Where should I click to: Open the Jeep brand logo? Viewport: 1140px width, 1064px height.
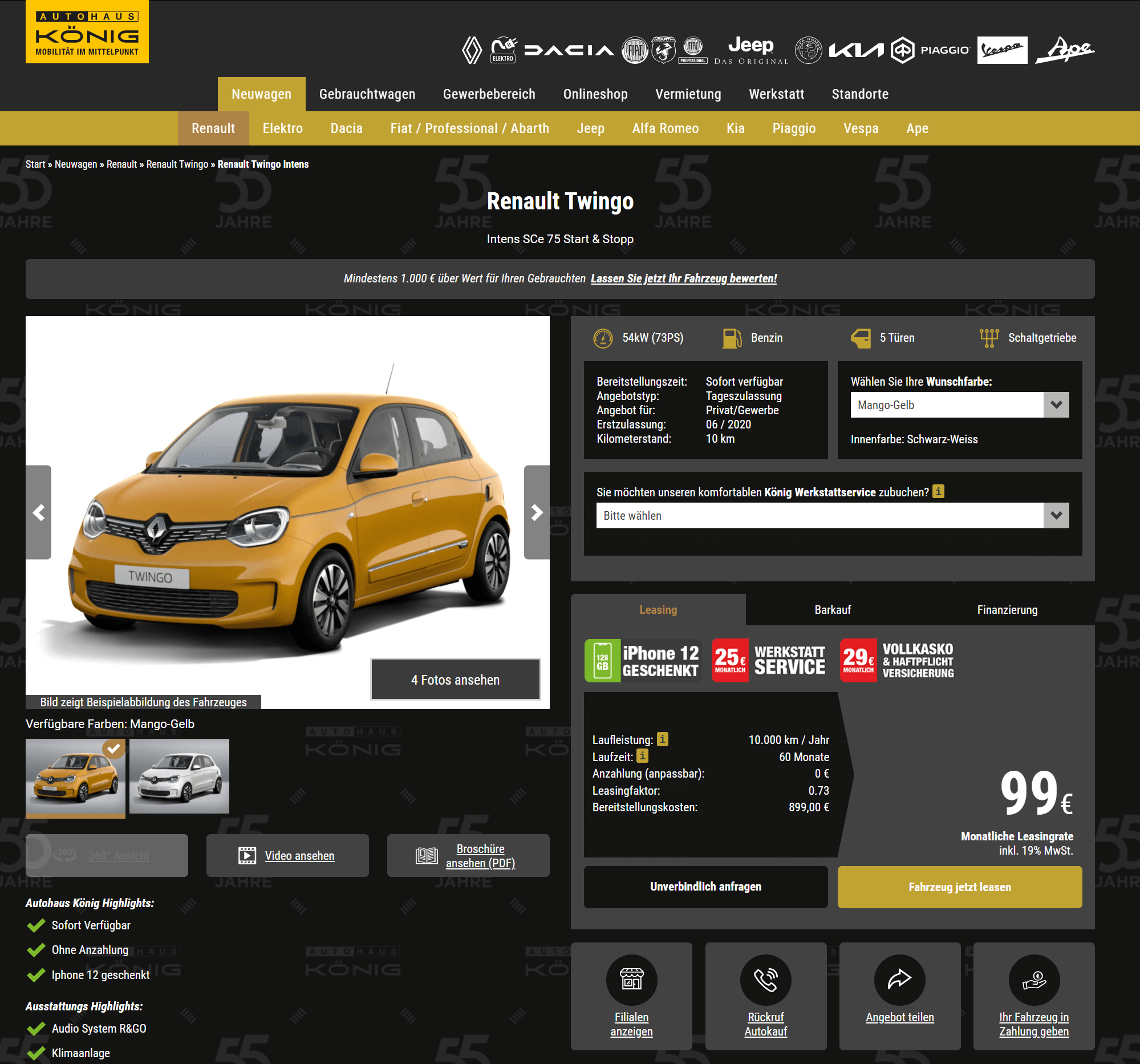pos(751,50)
